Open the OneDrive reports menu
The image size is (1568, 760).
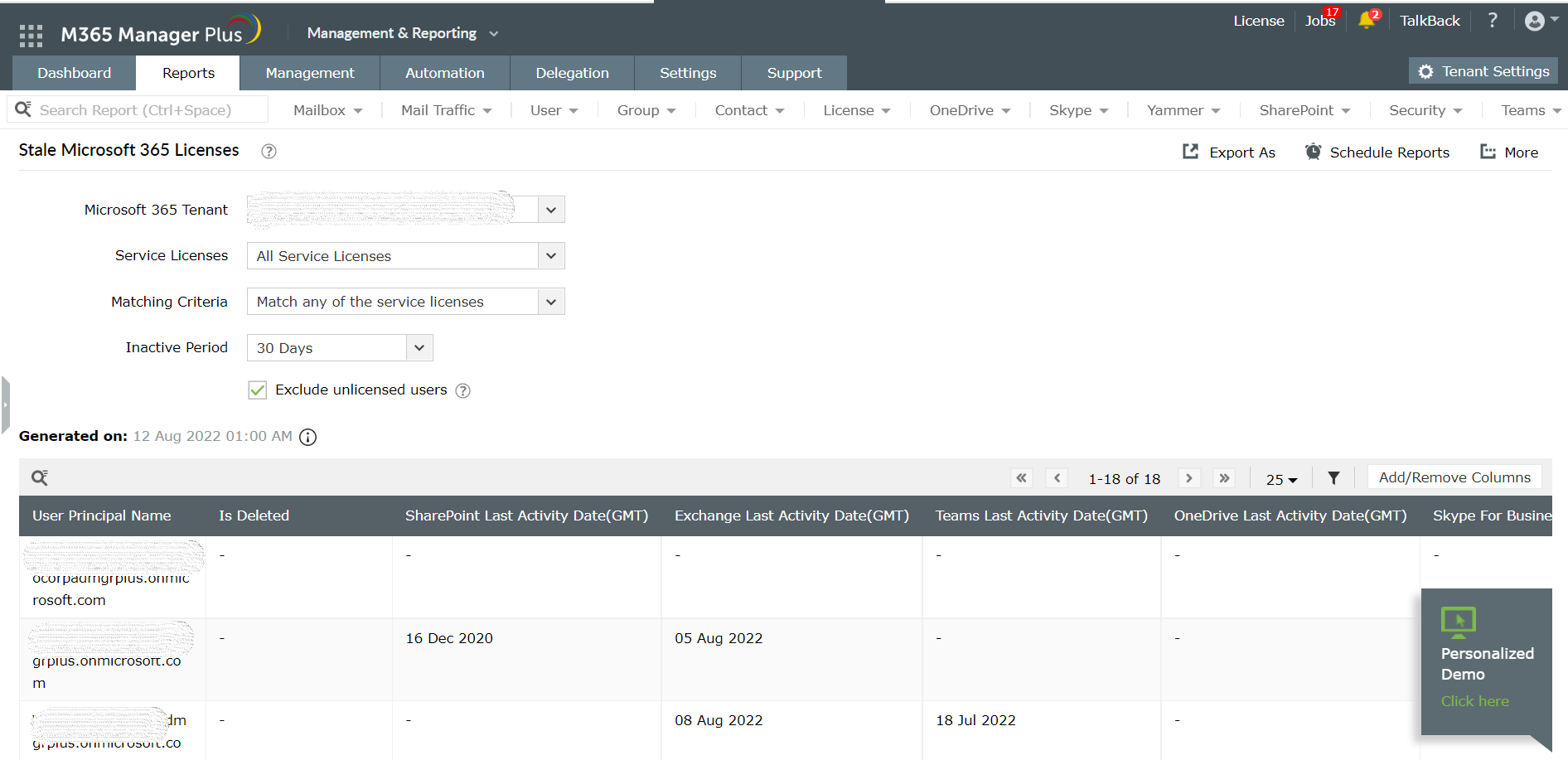[970, 110]
